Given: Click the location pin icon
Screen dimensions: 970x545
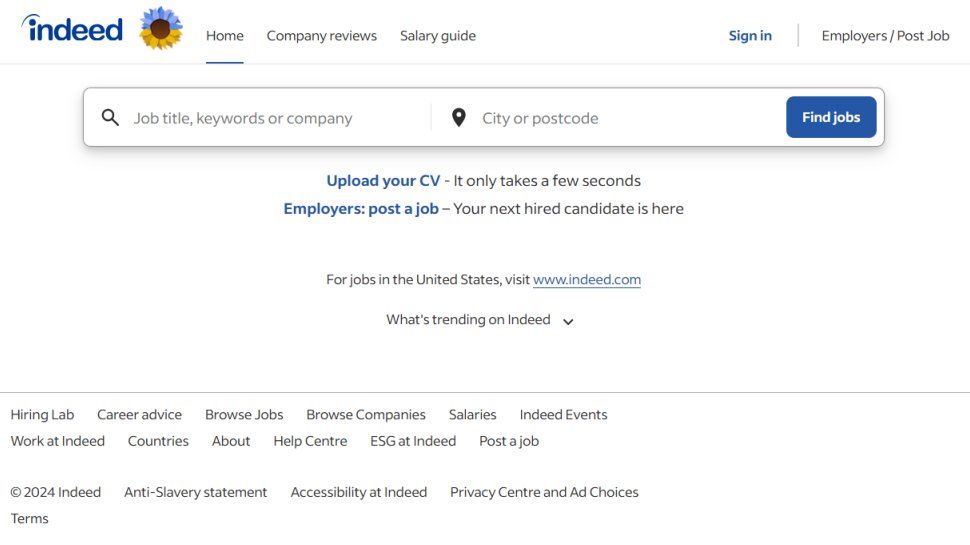Looking at the screenshot, I should 459,118.
